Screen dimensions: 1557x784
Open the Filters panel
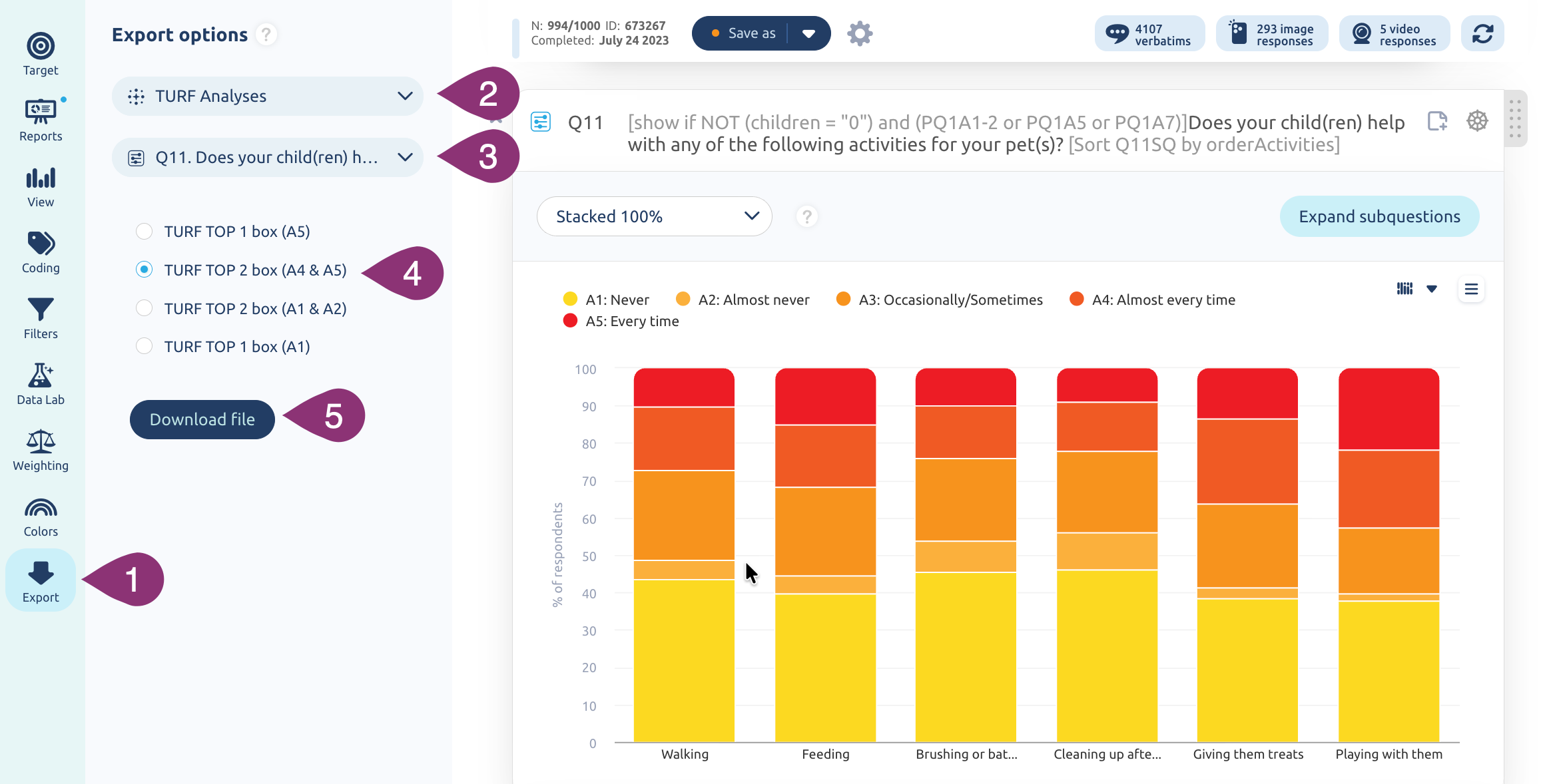coord(41,318)
